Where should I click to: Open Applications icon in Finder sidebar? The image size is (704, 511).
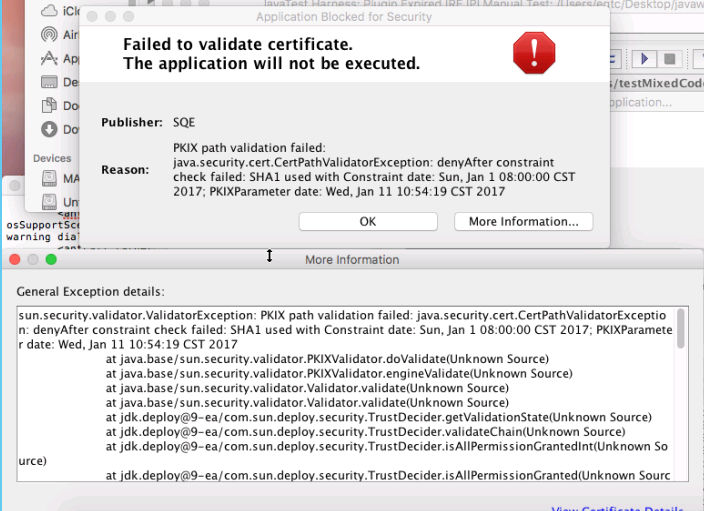pos(50,58)
